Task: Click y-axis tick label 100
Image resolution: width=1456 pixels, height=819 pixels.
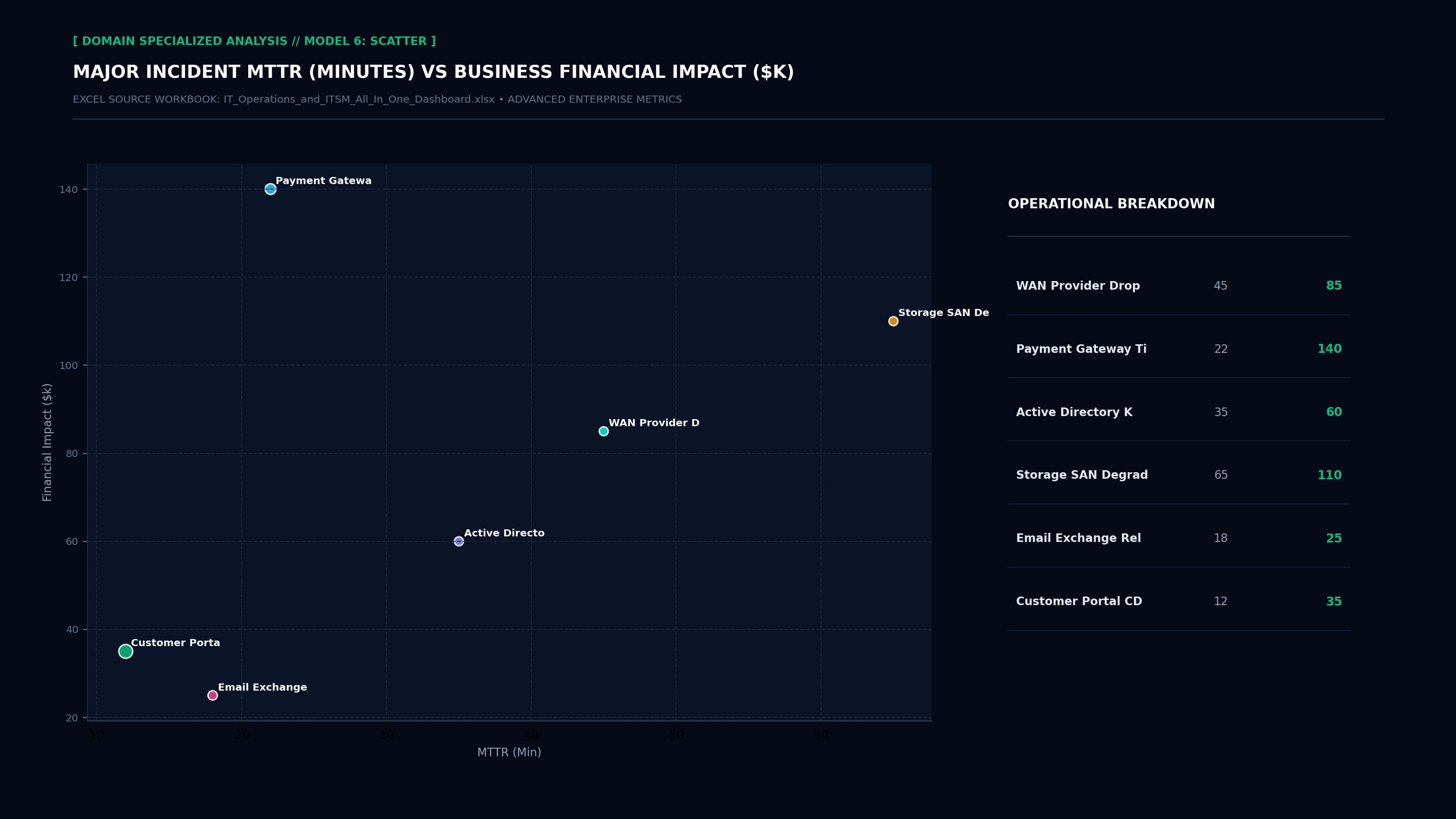Action: click(68, 366)
